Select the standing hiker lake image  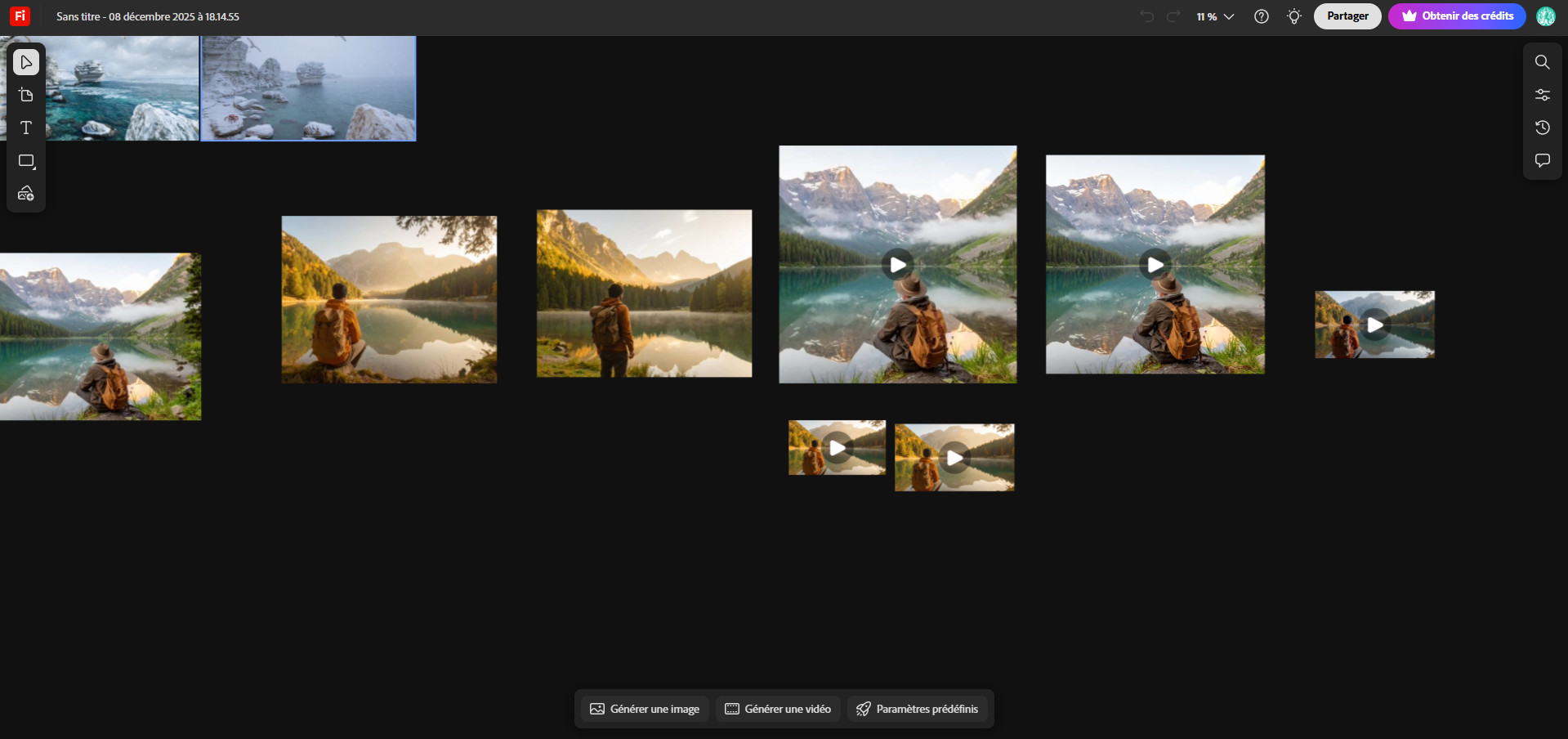[x=644, y=293]
